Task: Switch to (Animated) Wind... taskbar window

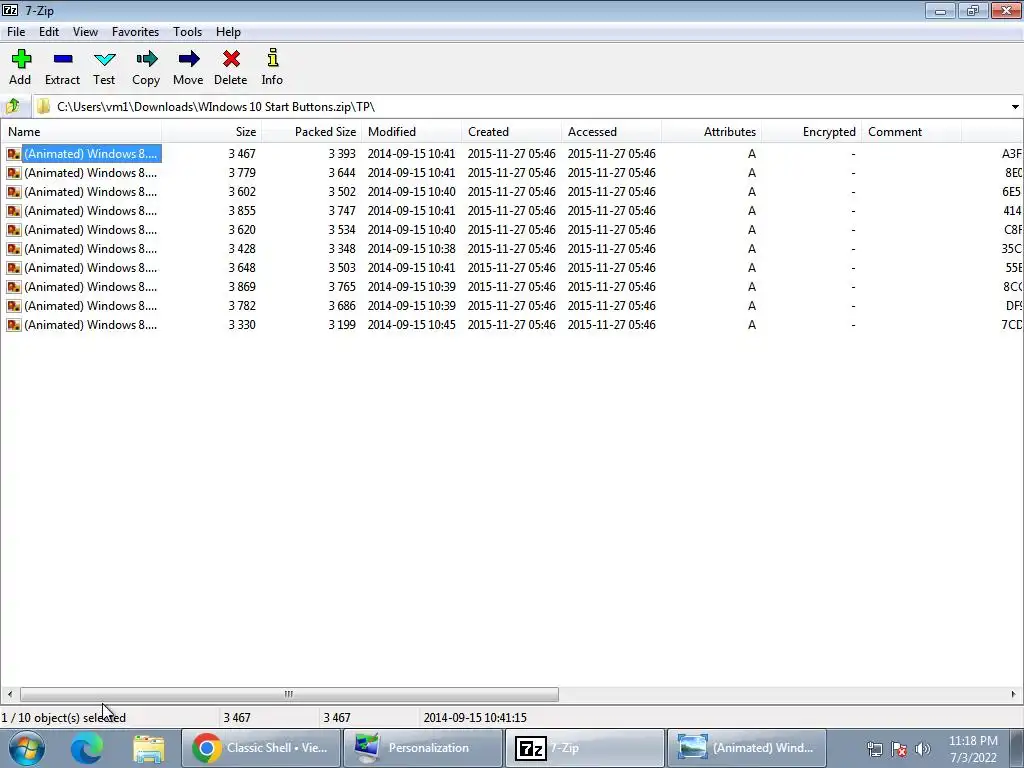Action: 746,748
